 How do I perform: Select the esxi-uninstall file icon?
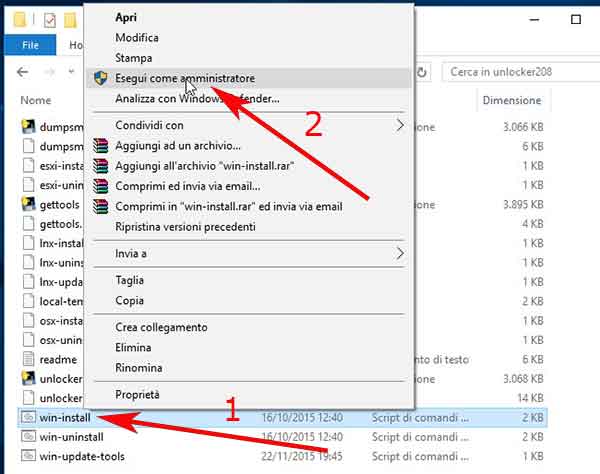[x=29, y=185]
